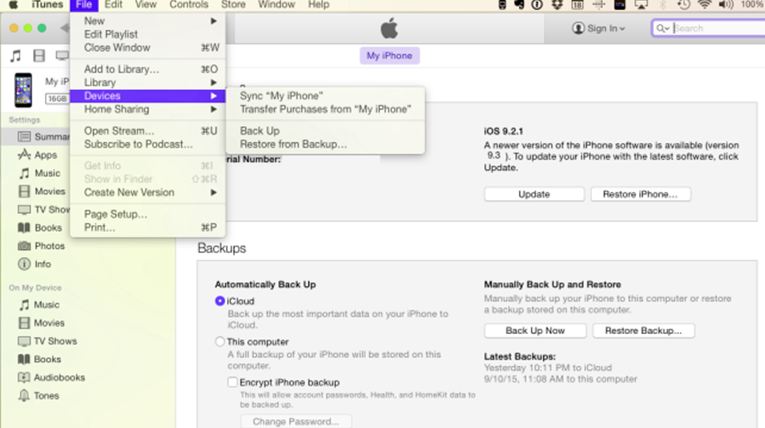Select Add to Library menu item
The width and height of the screenshot is (765, 428).
click(x=148, y=69)
